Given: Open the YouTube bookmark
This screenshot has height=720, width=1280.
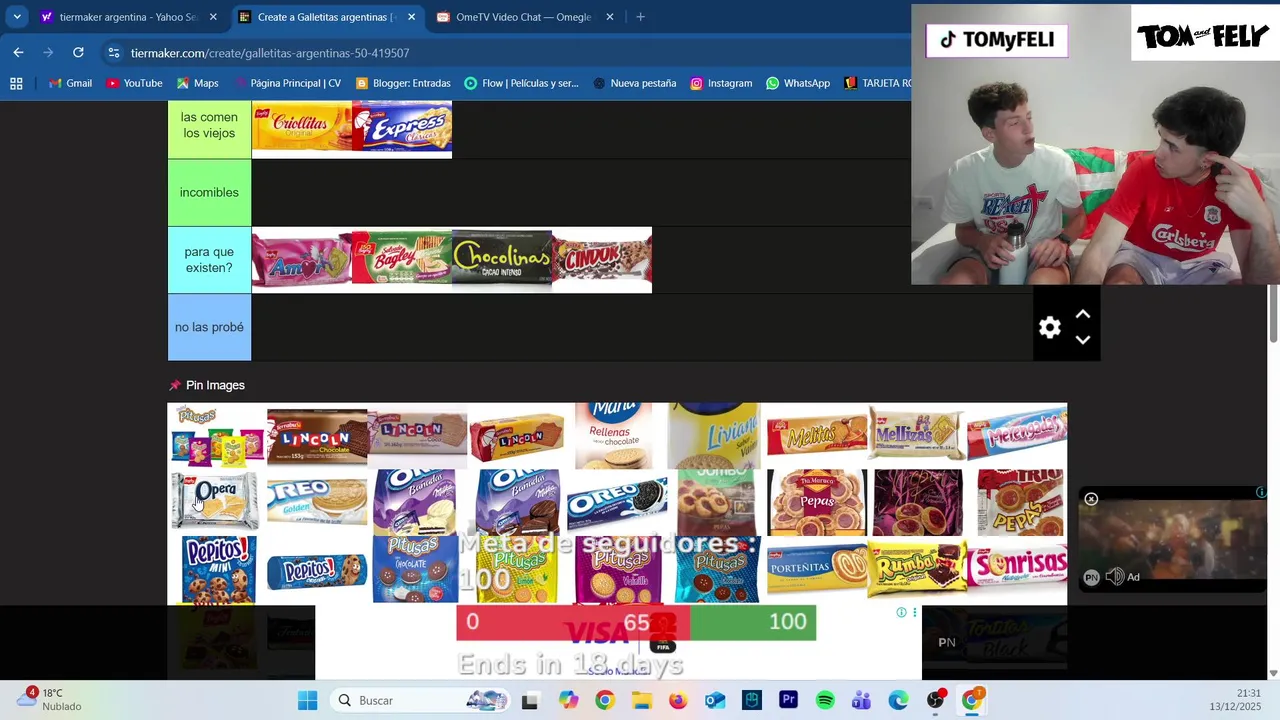Looking at the screenshot, I should [x=134, y=83].
